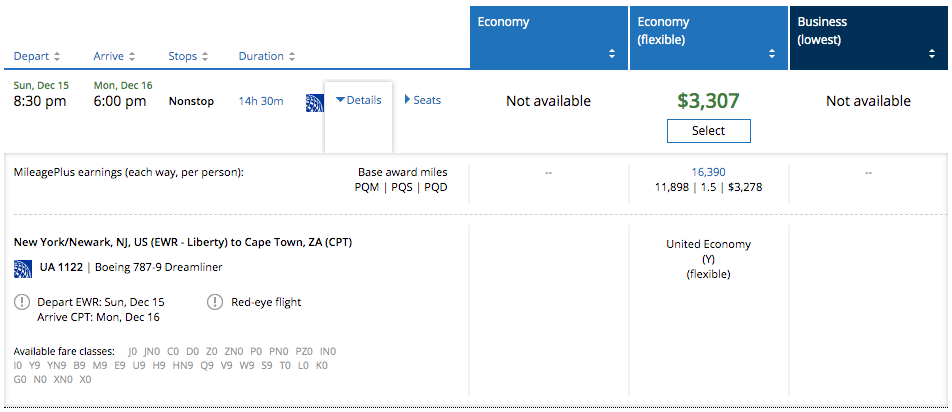Click the $3,307 fare price

[x=708, y=100]
